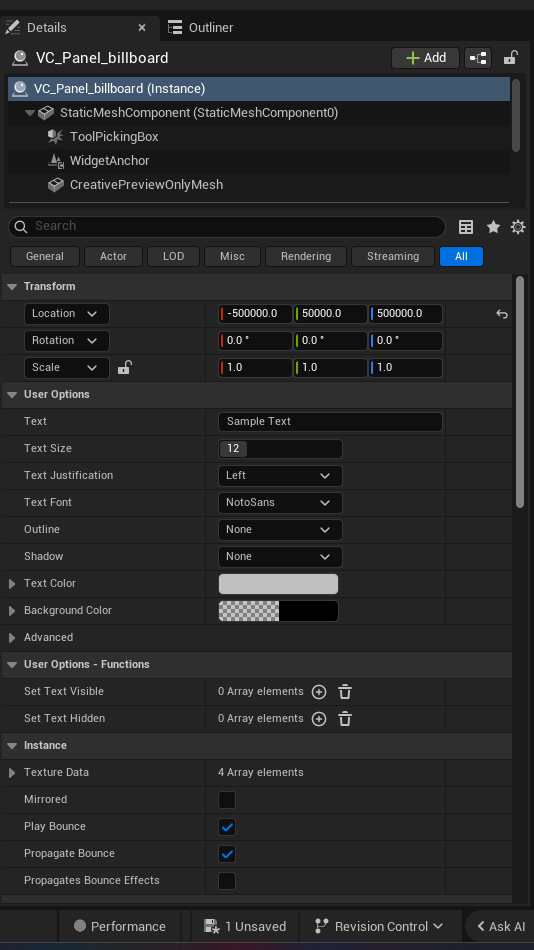Filter by Actor category
The height and width of the screenshot is (950, 534).
pos(113,256)
